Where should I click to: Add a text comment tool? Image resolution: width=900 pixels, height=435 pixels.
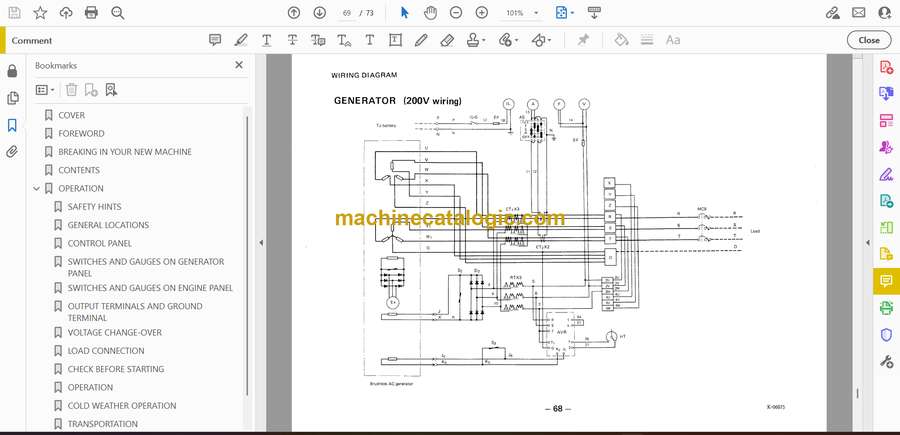tap(370, 40)
